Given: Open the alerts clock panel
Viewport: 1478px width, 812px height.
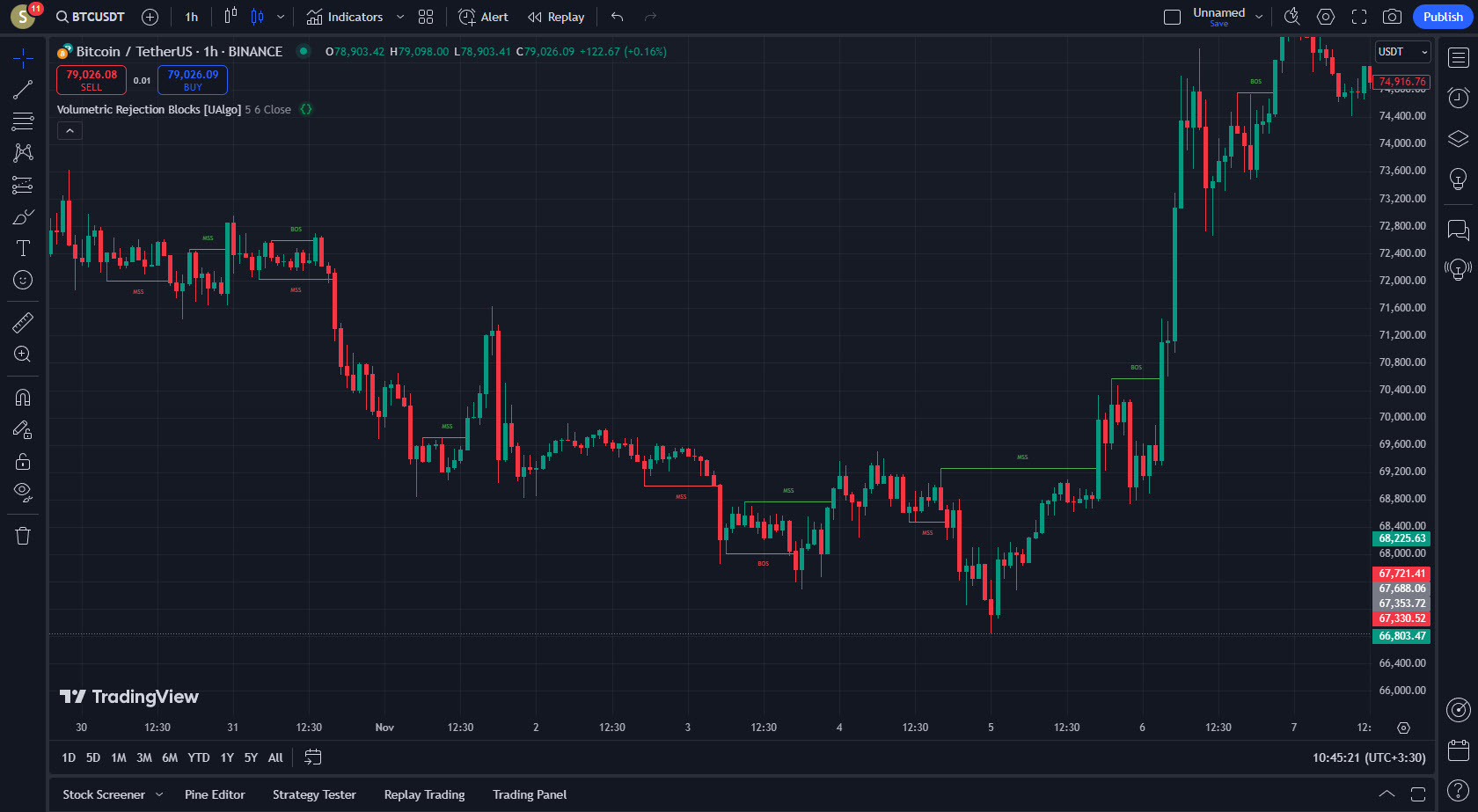Looking at the screenshot, I should [x=1459, y=97].
